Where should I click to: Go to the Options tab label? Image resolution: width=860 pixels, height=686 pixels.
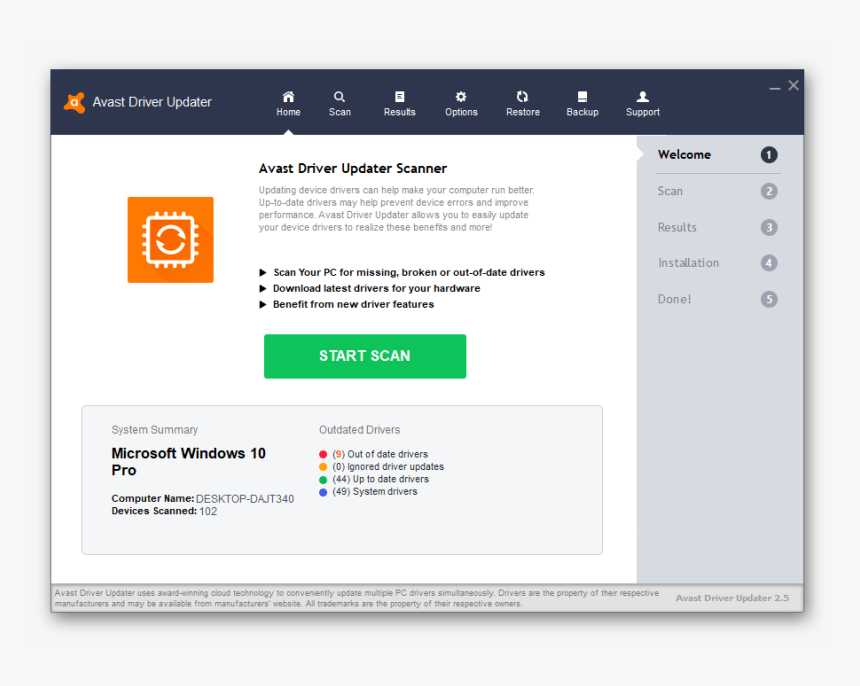tap(461, 112)
